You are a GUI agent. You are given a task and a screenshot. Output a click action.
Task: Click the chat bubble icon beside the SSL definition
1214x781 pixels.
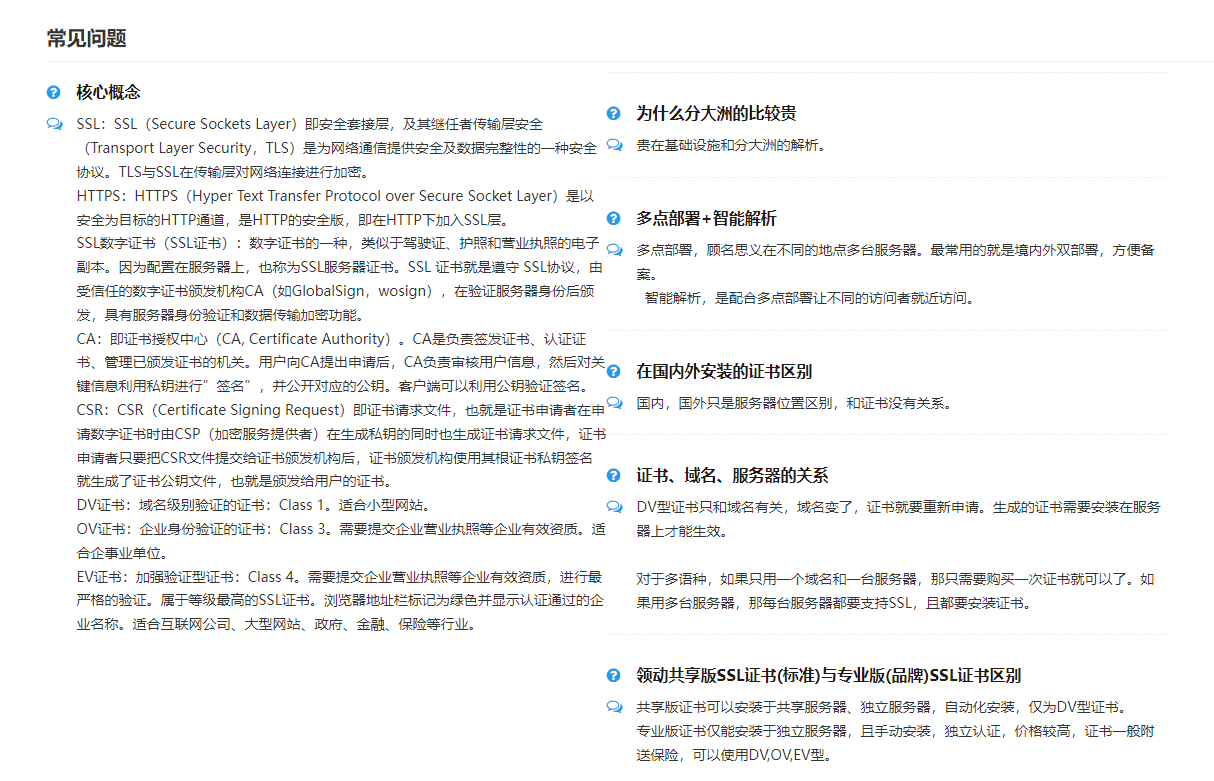click(54, 124)
